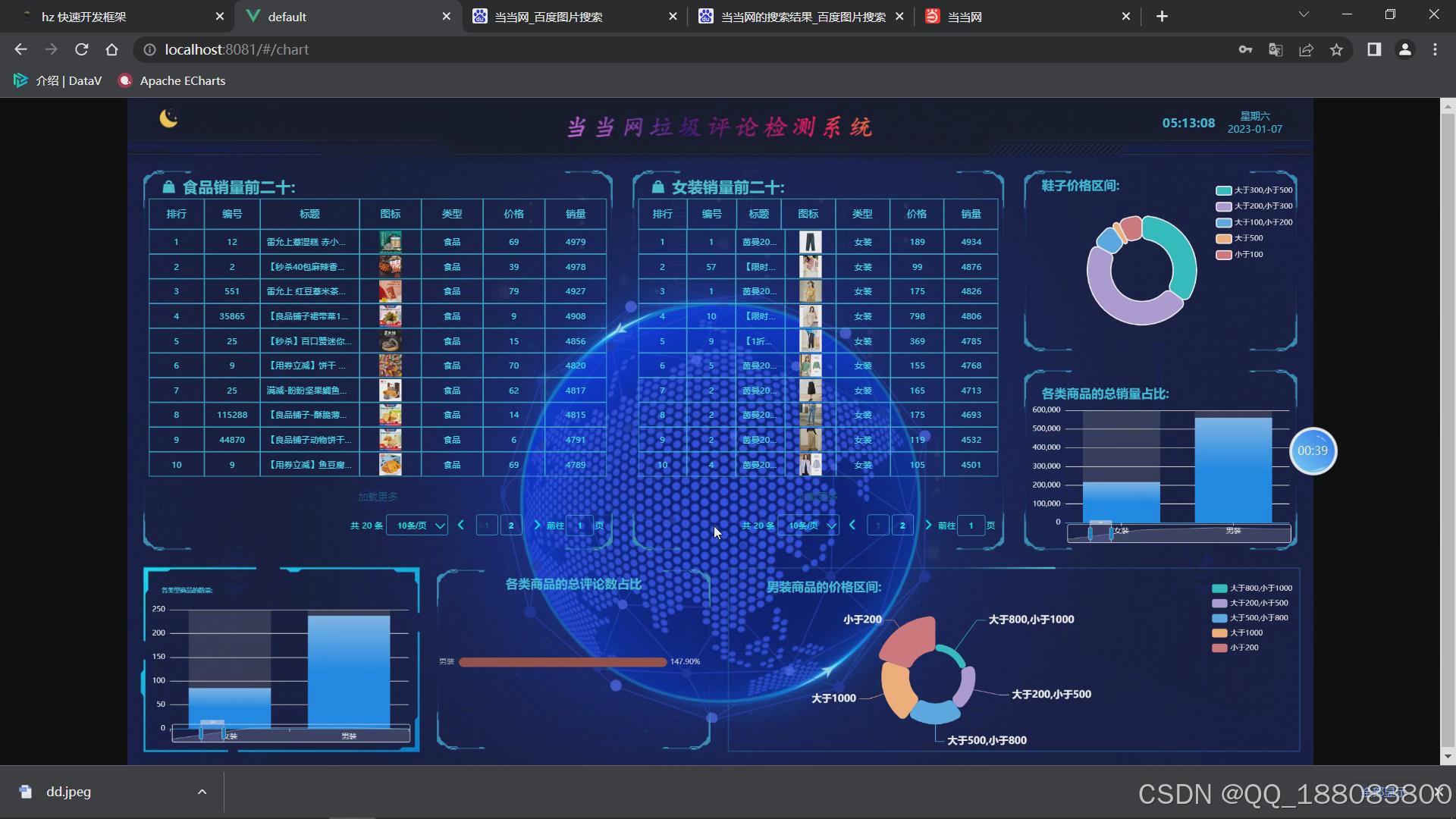Bookmark this page with star icon
The image size is (1456, 819).
click(x=1336, y=49)
